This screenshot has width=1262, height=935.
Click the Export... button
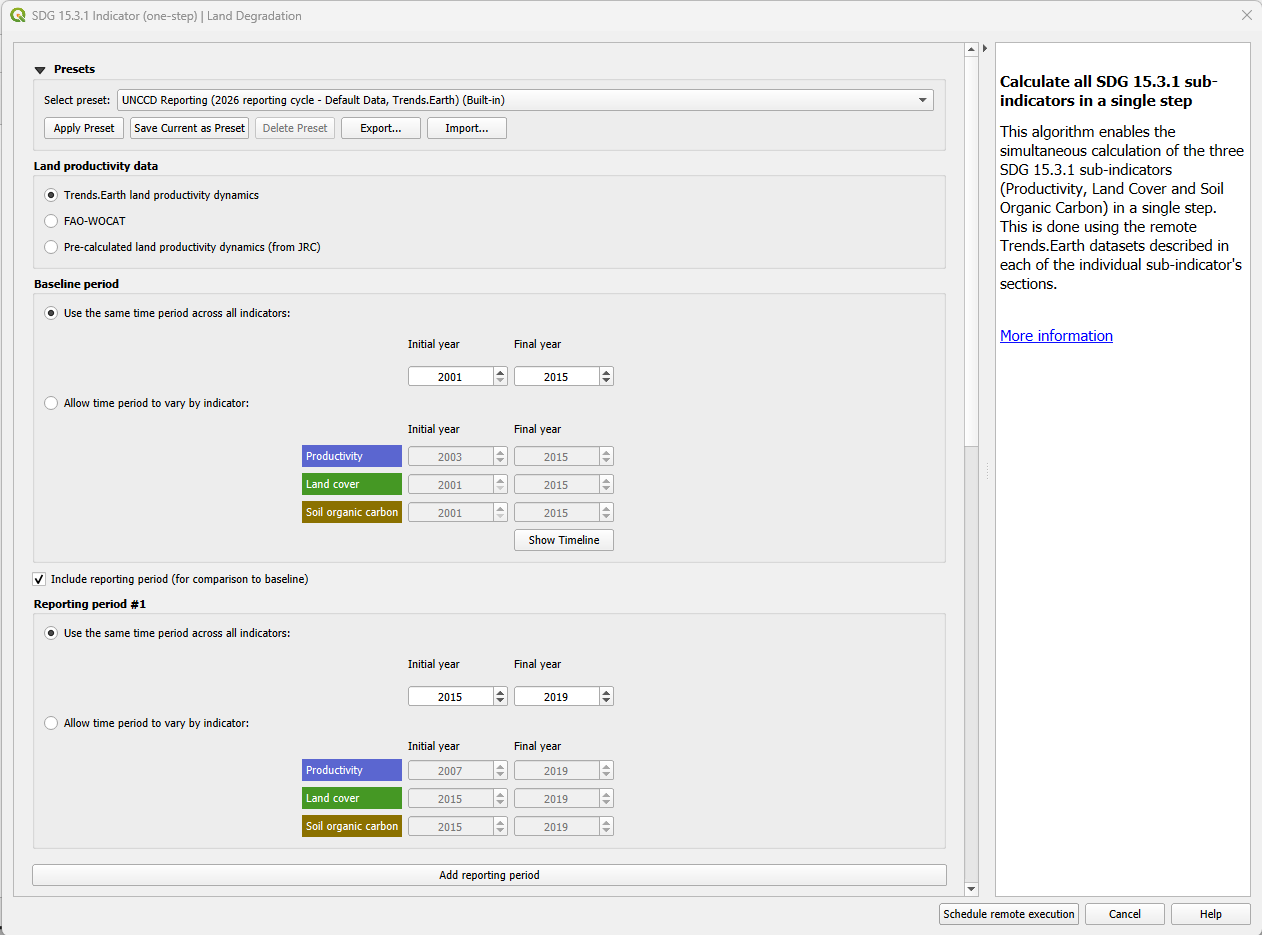[381, 128]
